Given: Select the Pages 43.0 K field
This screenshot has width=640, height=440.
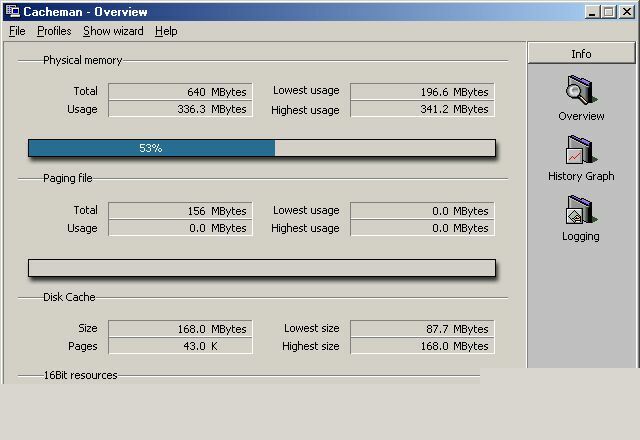Looking at the screenshot, I should click(180, 346).
